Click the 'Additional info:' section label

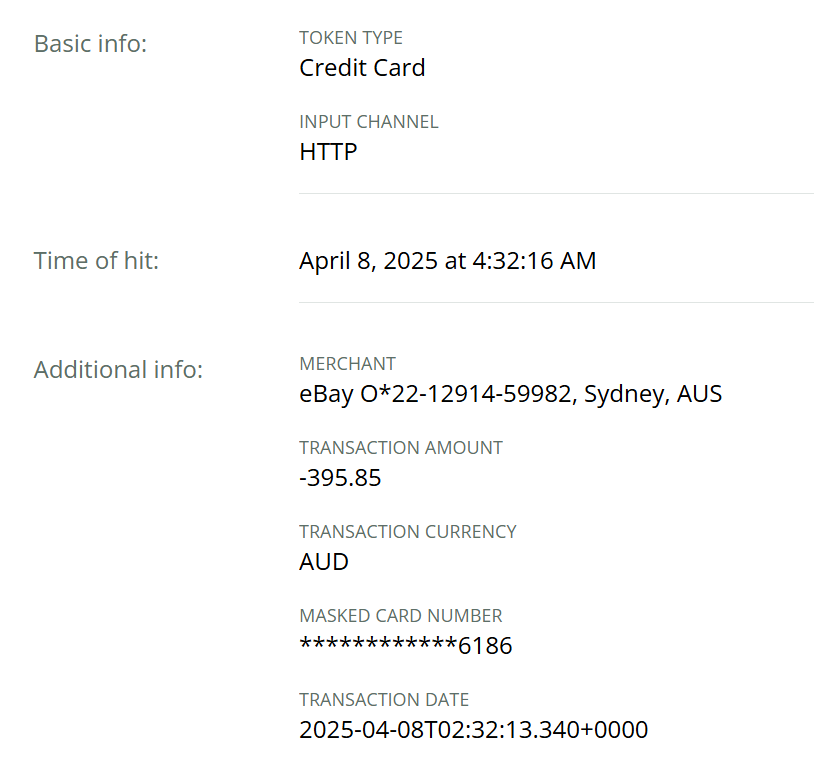point(118,370)
